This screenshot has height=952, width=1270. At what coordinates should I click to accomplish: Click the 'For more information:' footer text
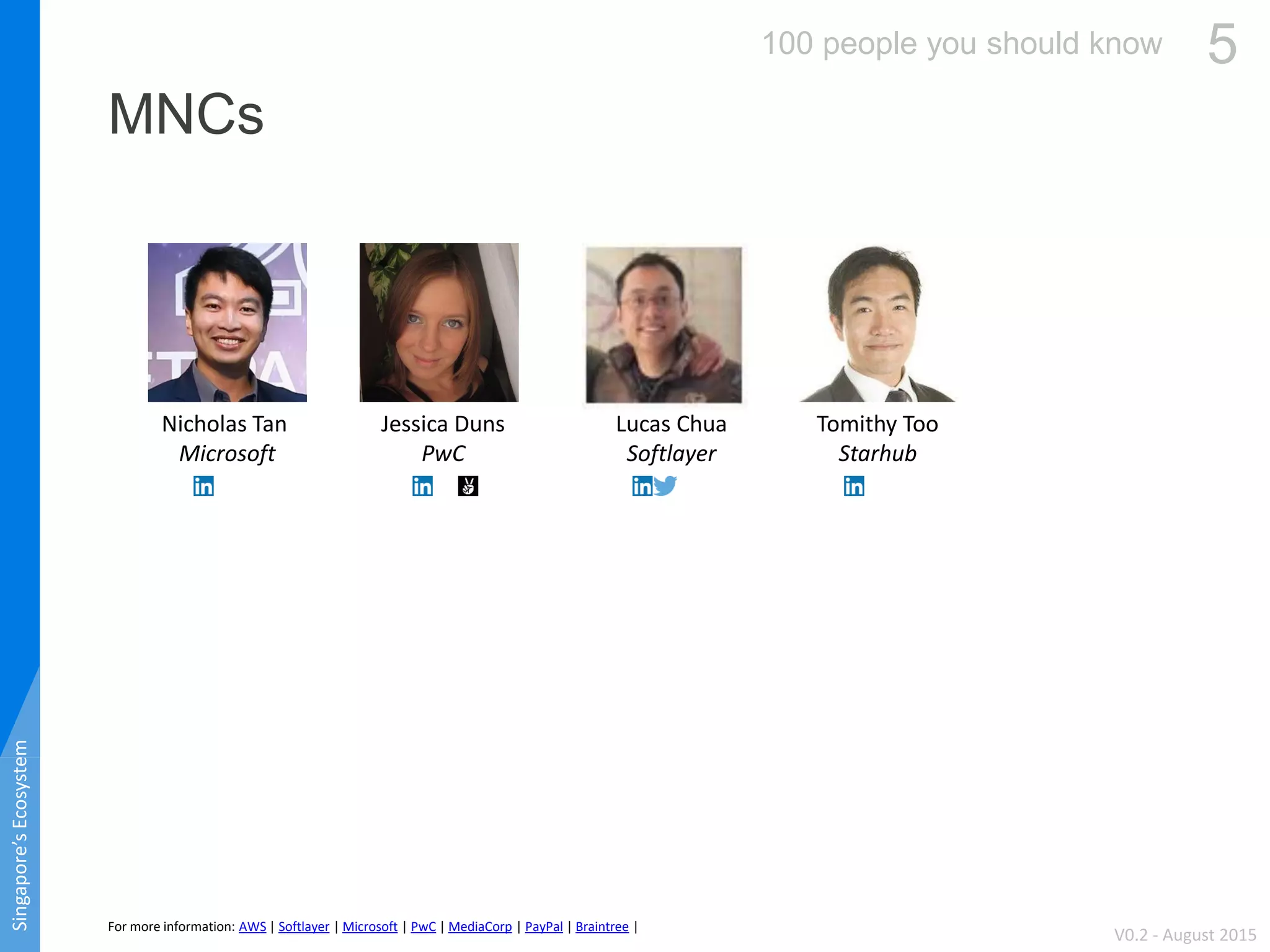171,927
